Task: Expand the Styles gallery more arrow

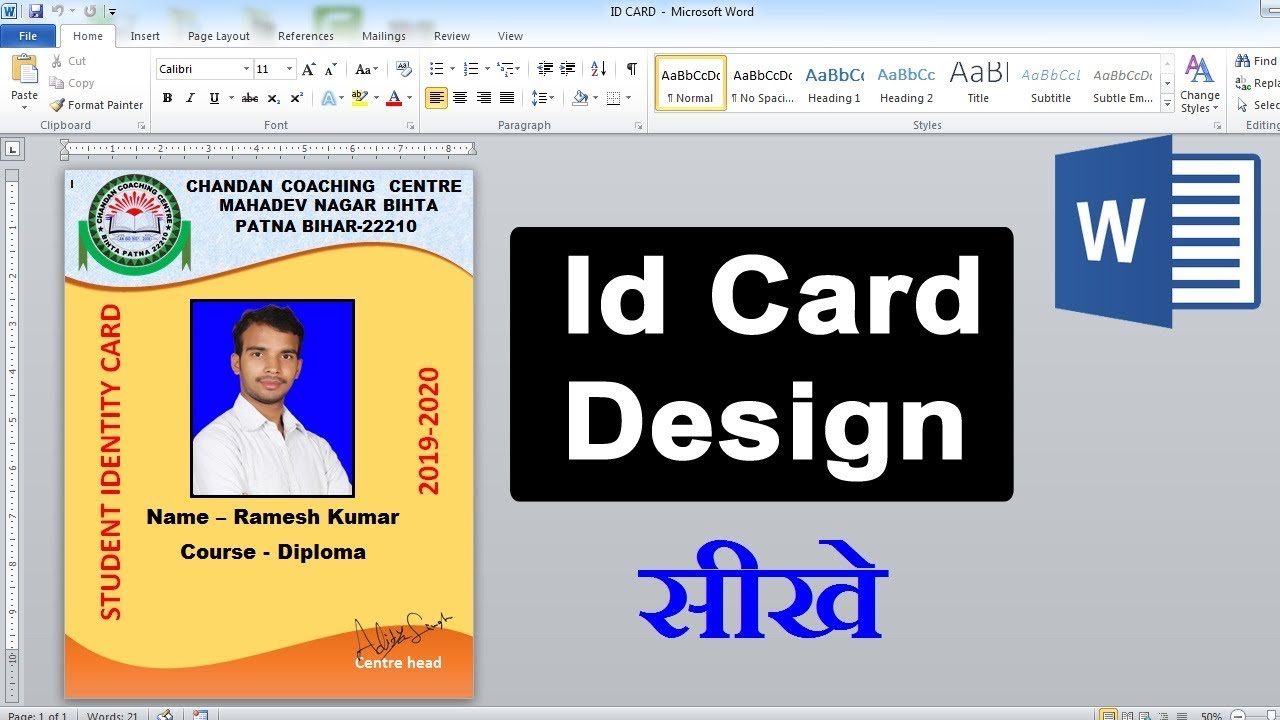Action: tap(1167, 103)
